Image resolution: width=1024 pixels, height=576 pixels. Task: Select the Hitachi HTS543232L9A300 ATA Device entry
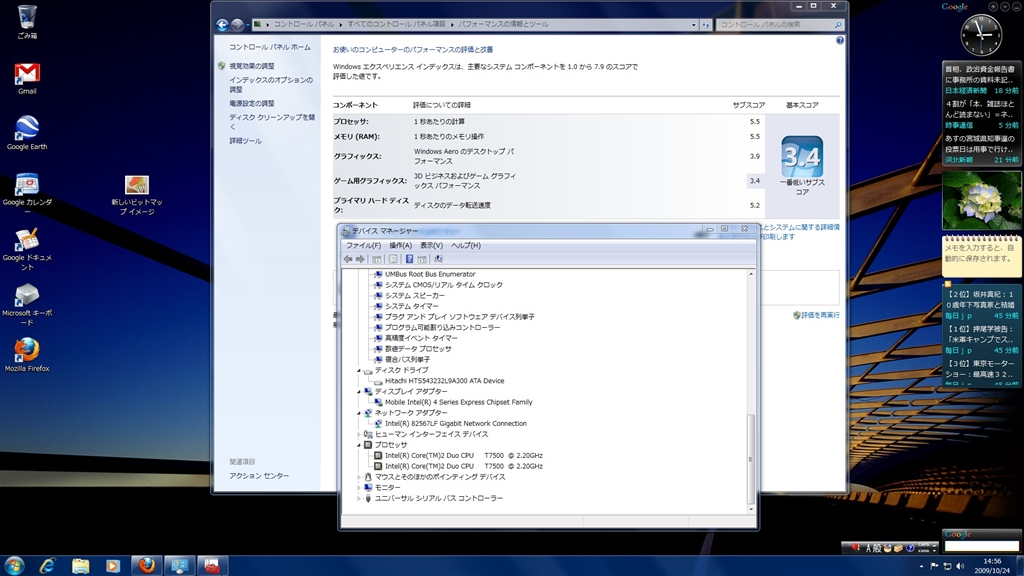coord(444,381)
